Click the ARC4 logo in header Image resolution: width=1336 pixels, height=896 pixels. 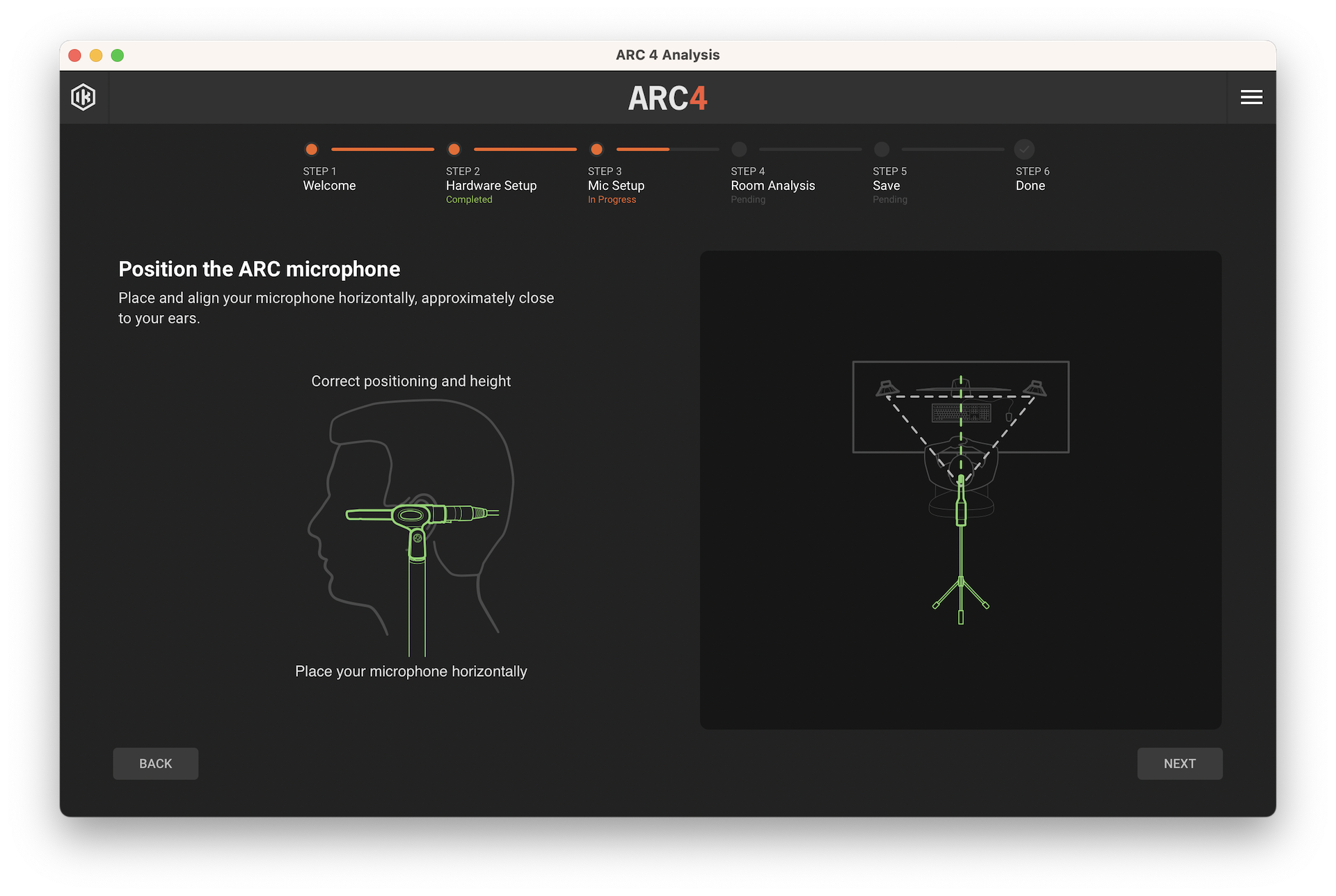(667, 98)
